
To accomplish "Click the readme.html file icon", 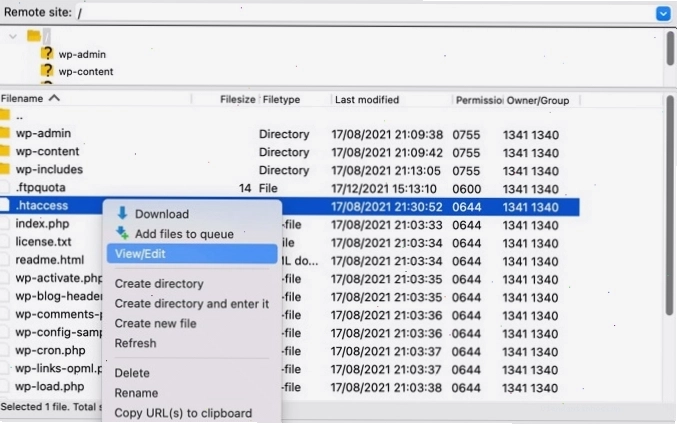I will click(4, 260).
